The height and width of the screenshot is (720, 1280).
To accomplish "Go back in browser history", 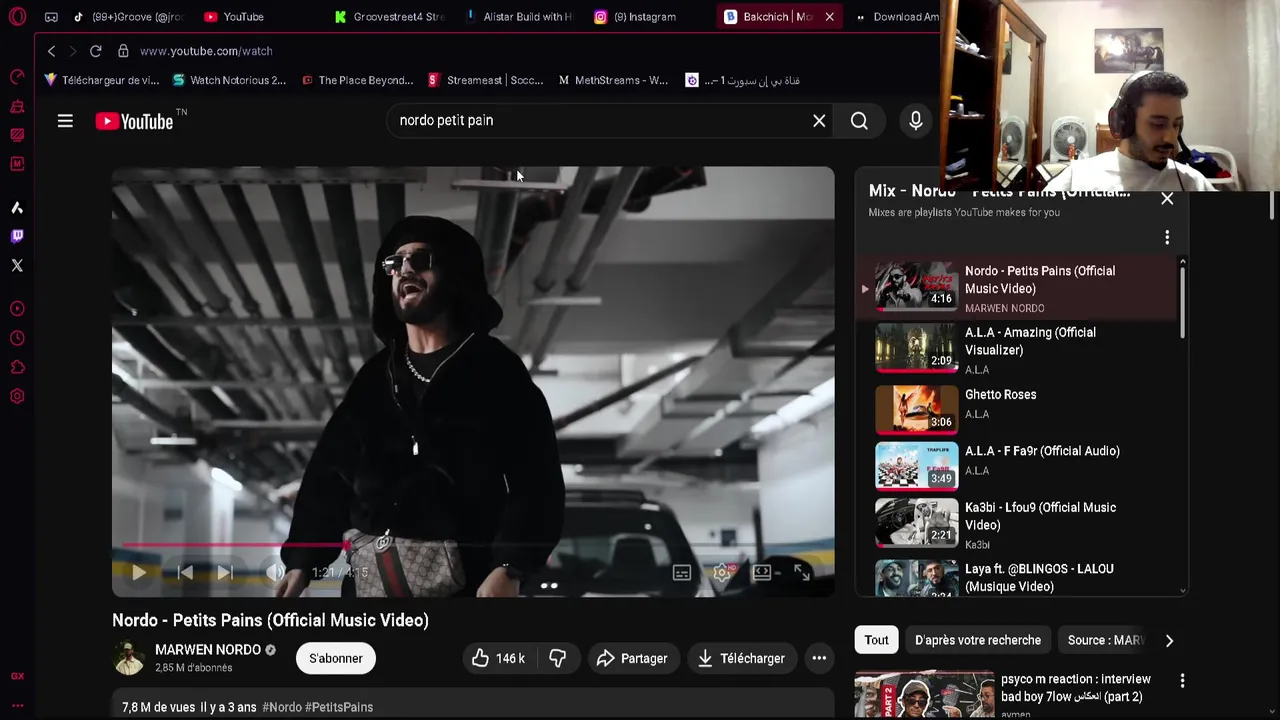I will coord(51,51).
